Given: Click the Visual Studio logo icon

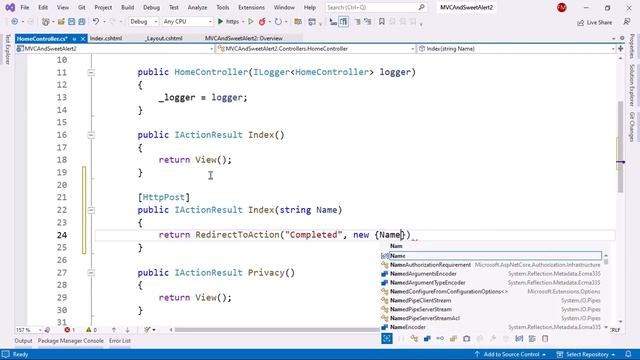Looking at the screenshot, I should pos(10,7).
